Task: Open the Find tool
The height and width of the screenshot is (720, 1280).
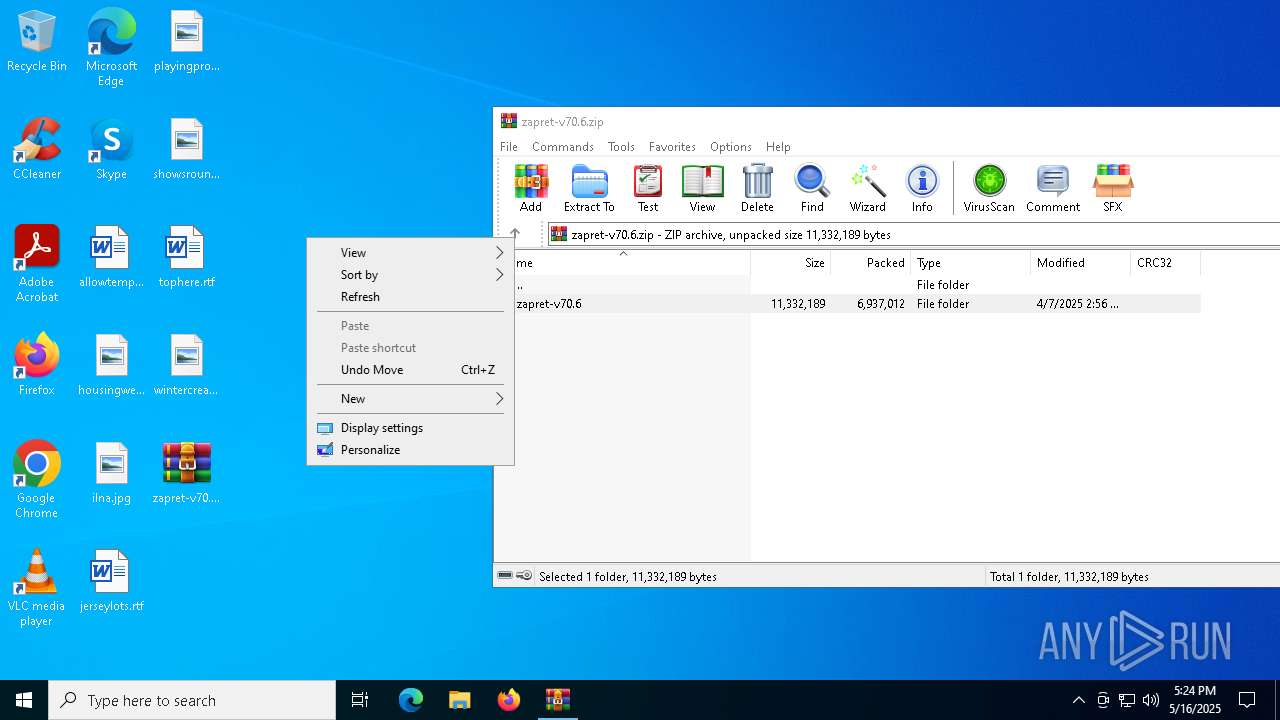Action: (x=812, y=189)
